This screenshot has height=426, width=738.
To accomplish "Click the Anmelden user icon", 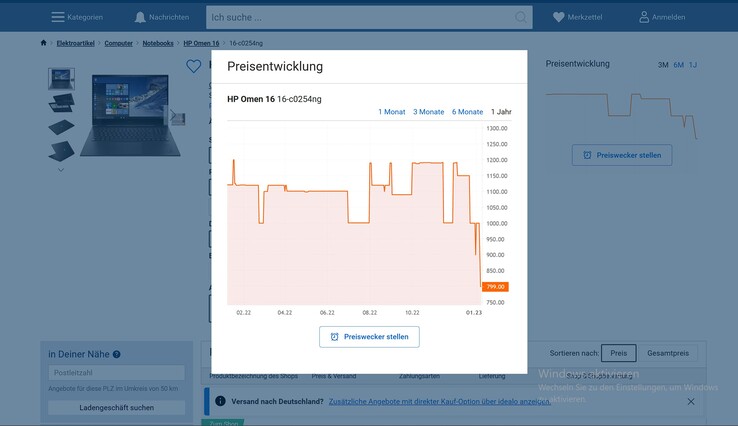I will pyautogui.click(x=644, y=17).
